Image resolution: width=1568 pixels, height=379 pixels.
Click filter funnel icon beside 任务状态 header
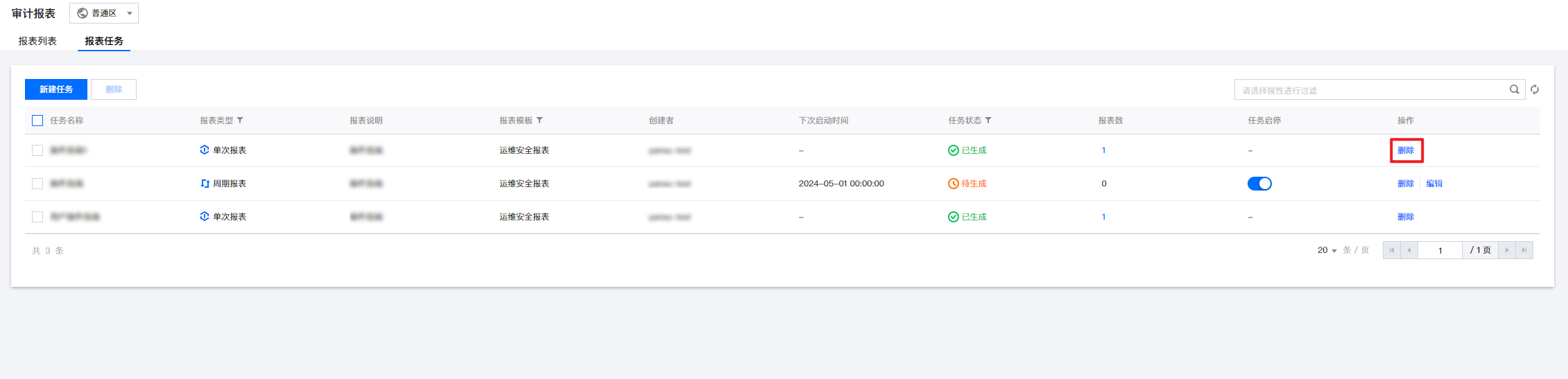click(988, 121)
